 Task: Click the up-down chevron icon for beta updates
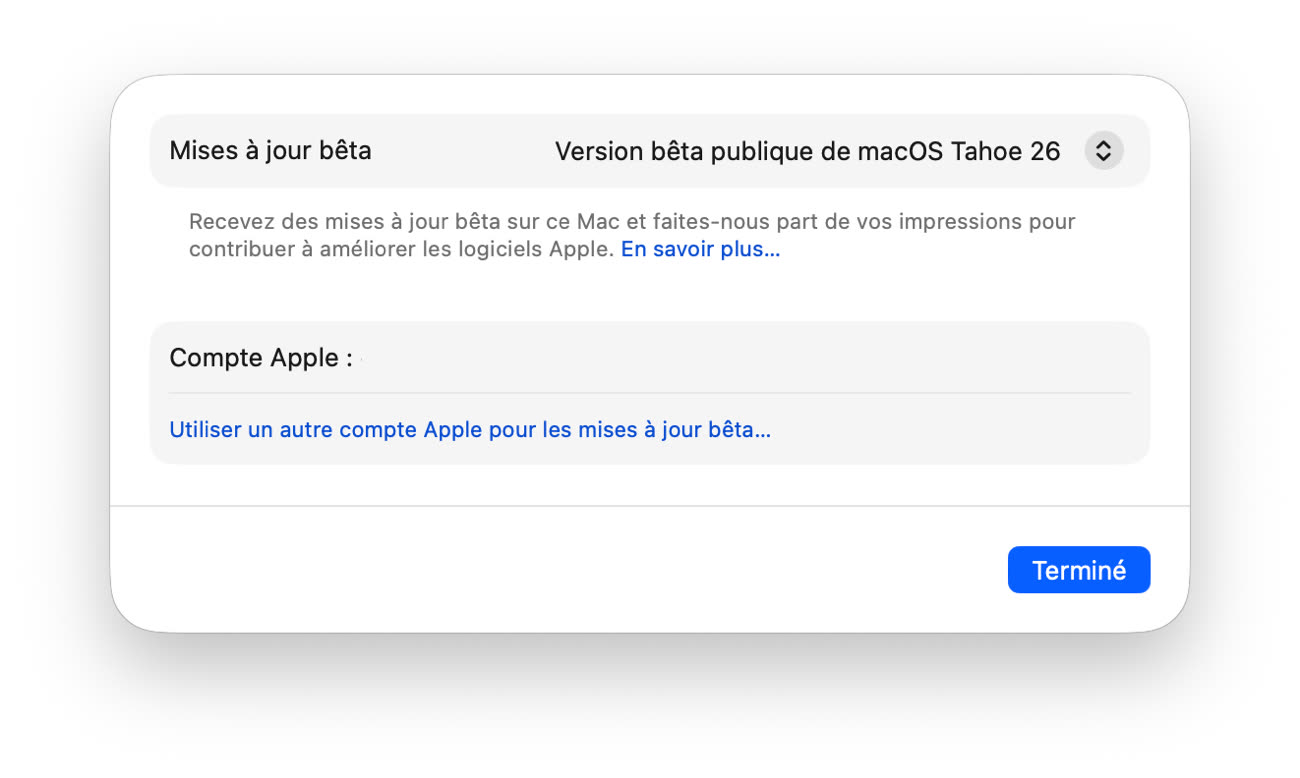click(x=1104, y=151)
